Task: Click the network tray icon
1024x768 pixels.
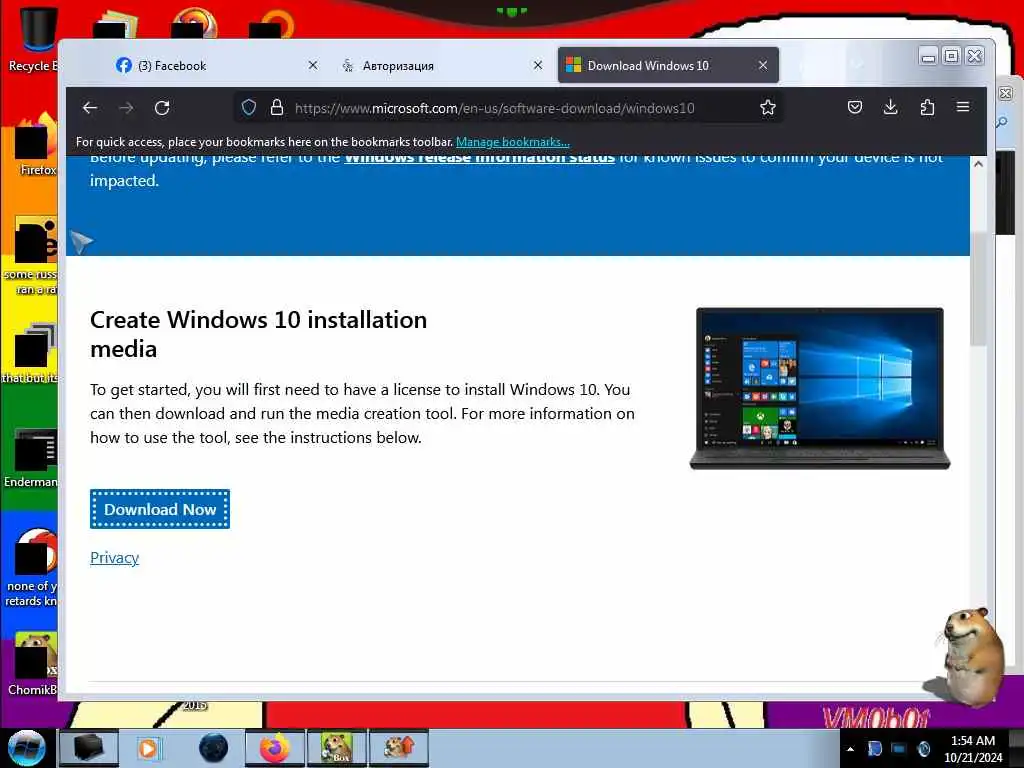Action: click(x=899, y=749)
